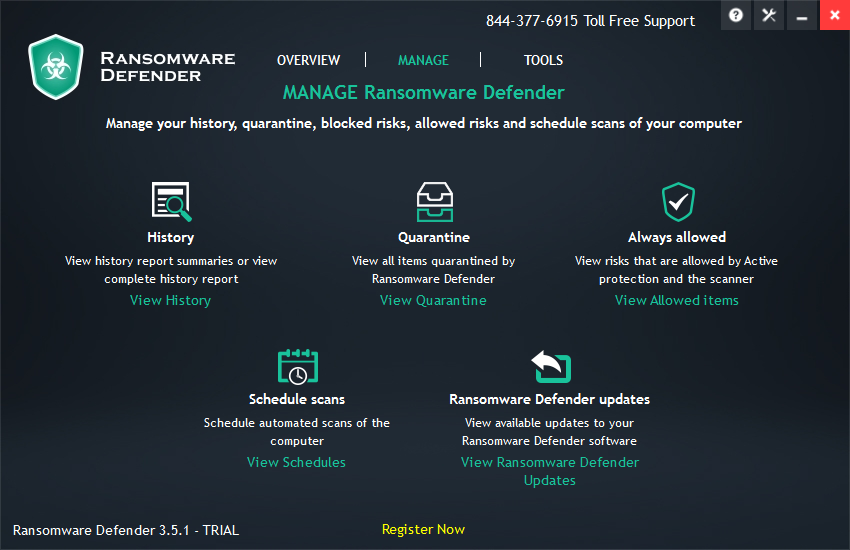Open the View Schedules link

point(297,462)
